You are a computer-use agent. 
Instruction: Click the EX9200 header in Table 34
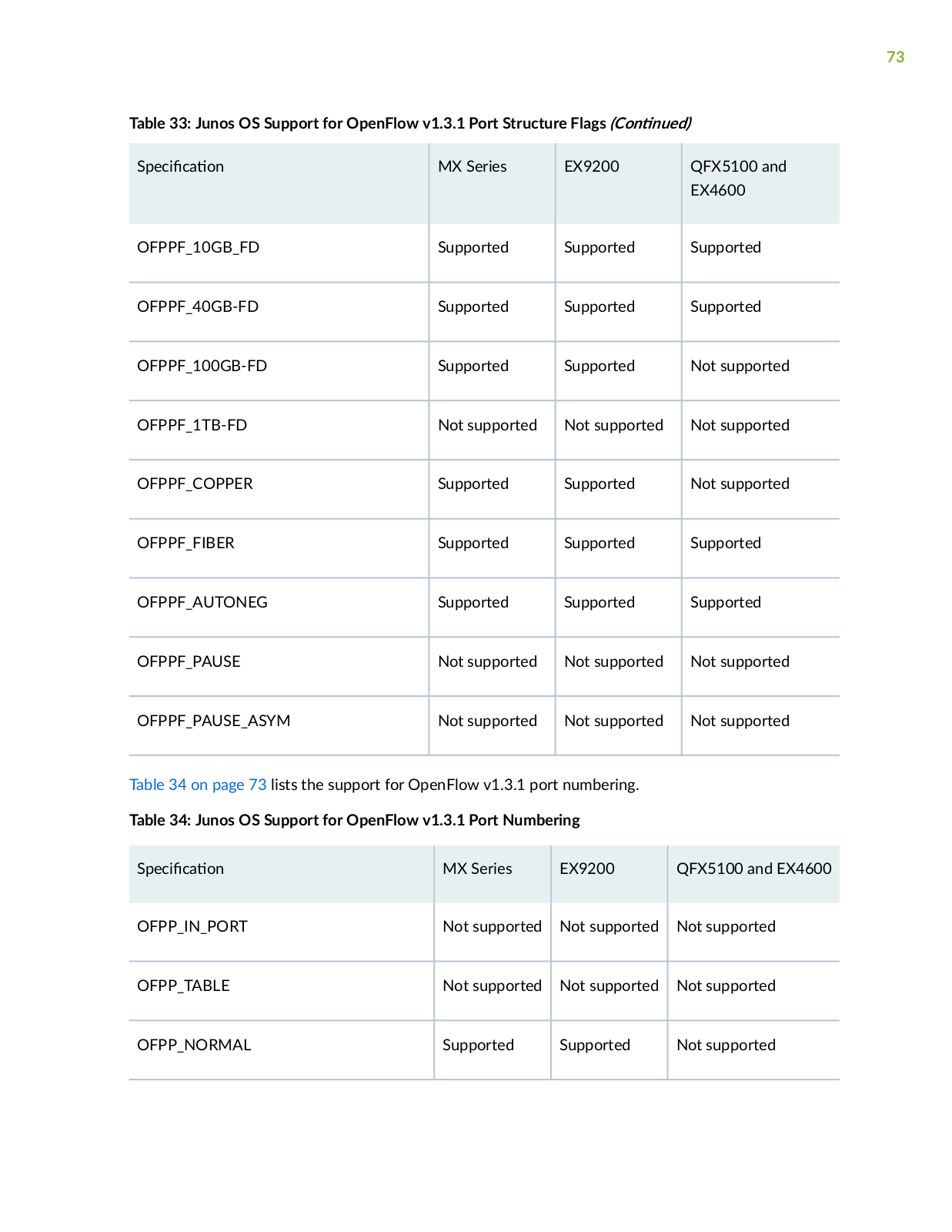[x=587, y=869]
